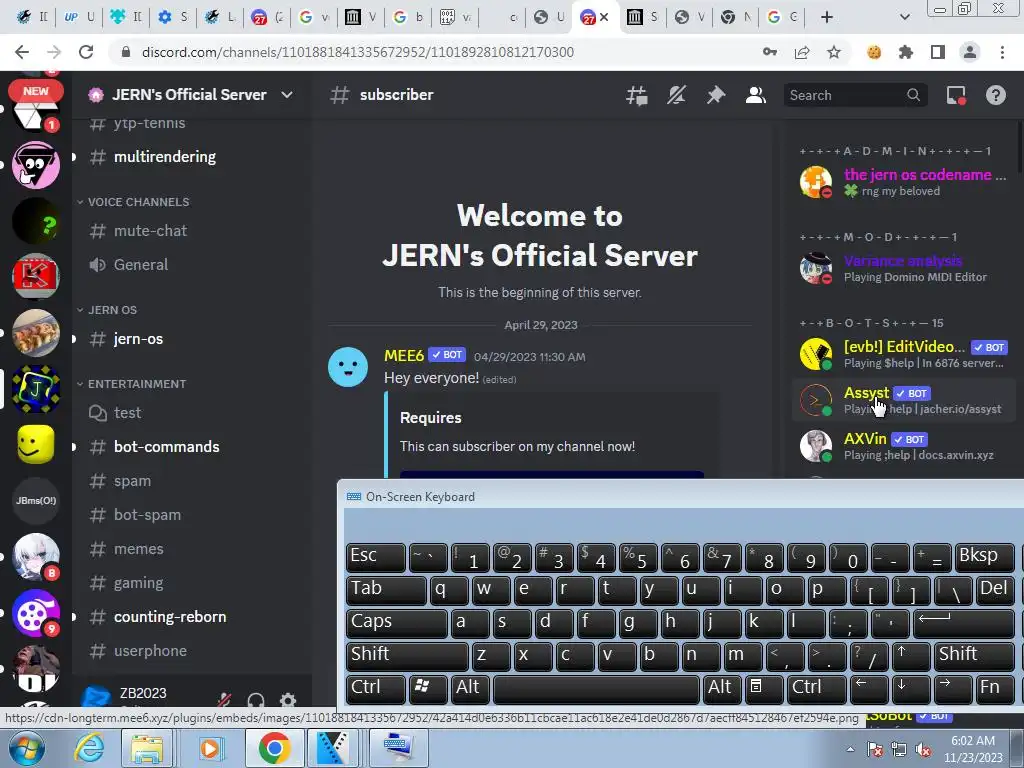Open Windows Explorer folder in taskbar

pyautogui.click(x=147, y=748)
